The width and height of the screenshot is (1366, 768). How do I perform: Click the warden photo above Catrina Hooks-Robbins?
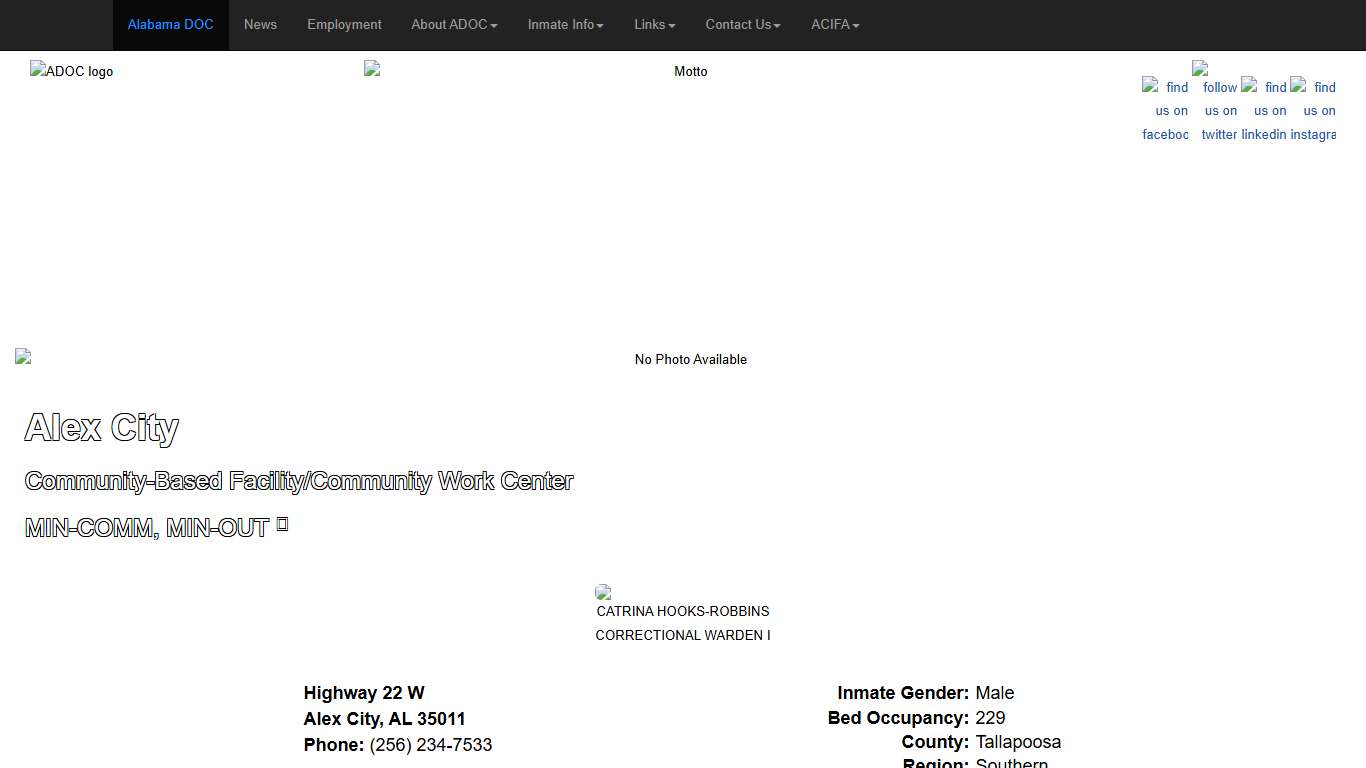point(603,592)
